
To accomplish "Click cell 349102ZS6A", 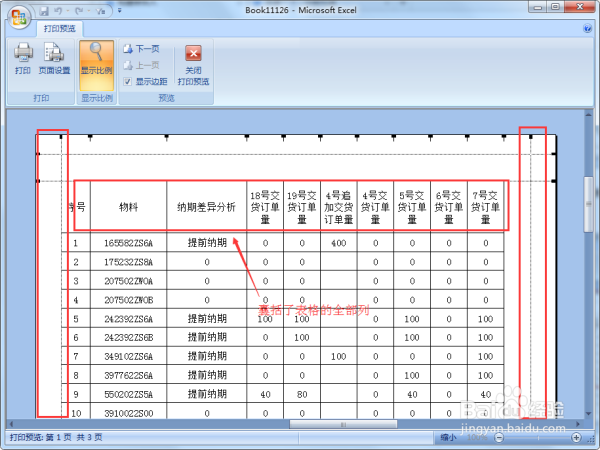I will (129, 357).
